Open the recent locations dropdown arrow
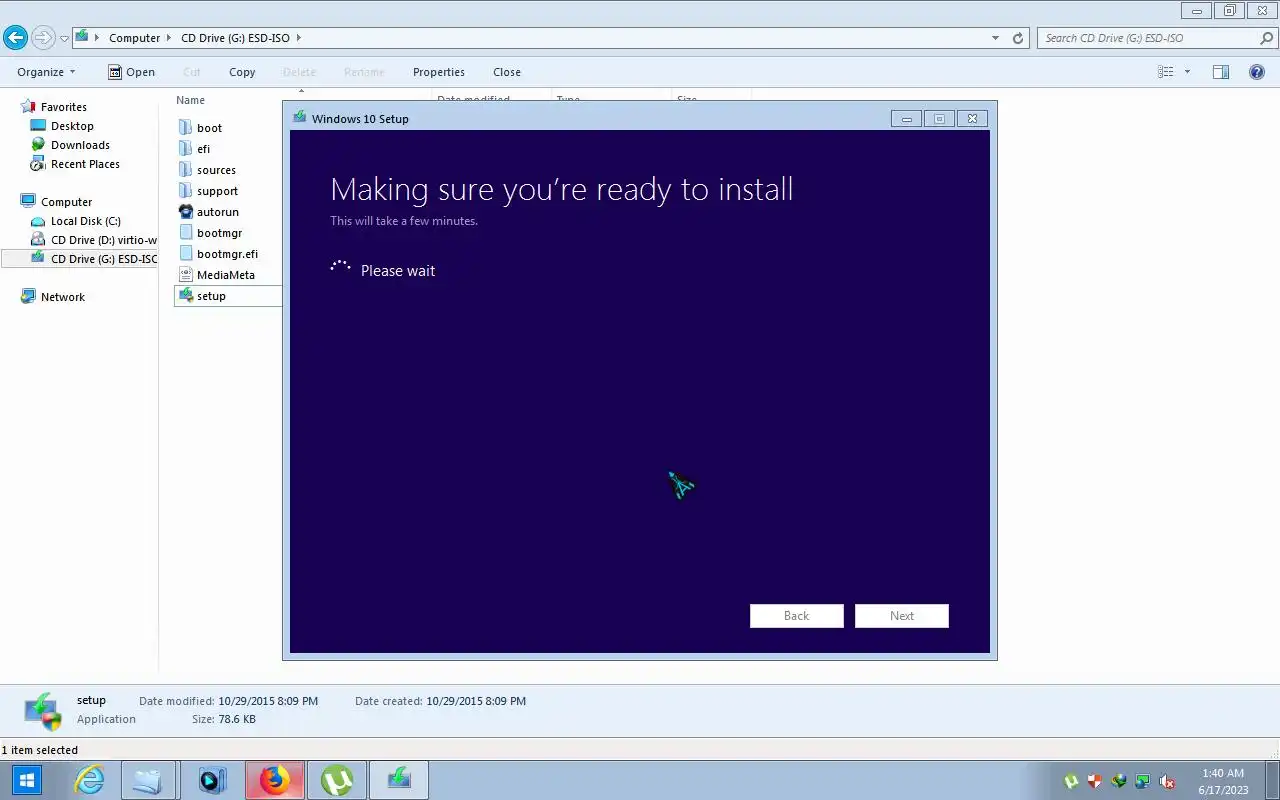Screen dimensions: 1280x800 64,39
